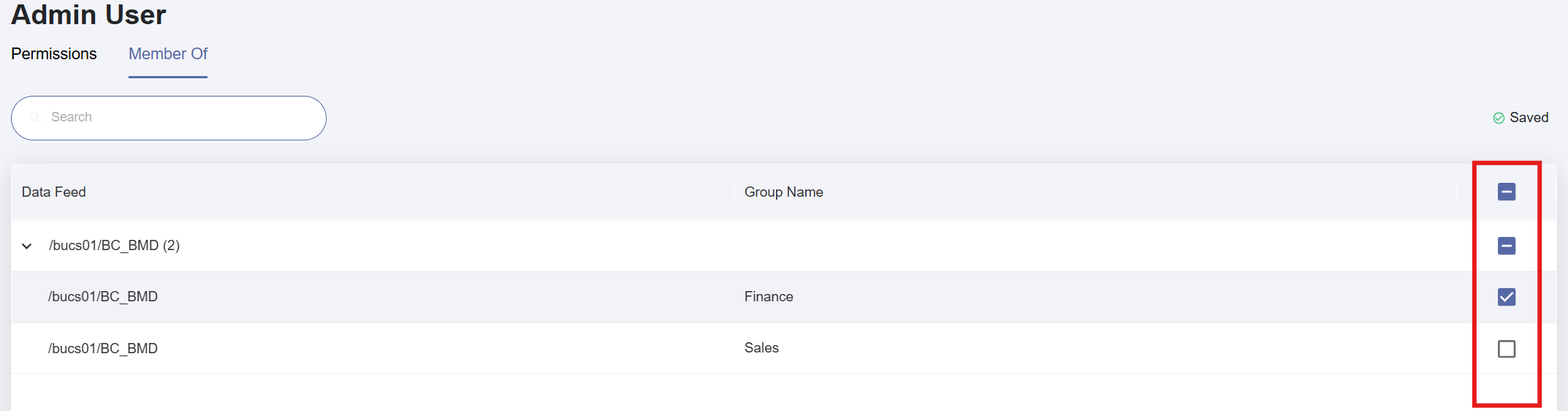Check the Sales group membership checkbox
The height and width of the screenshot is (411, 1568).
(1507, 349)
